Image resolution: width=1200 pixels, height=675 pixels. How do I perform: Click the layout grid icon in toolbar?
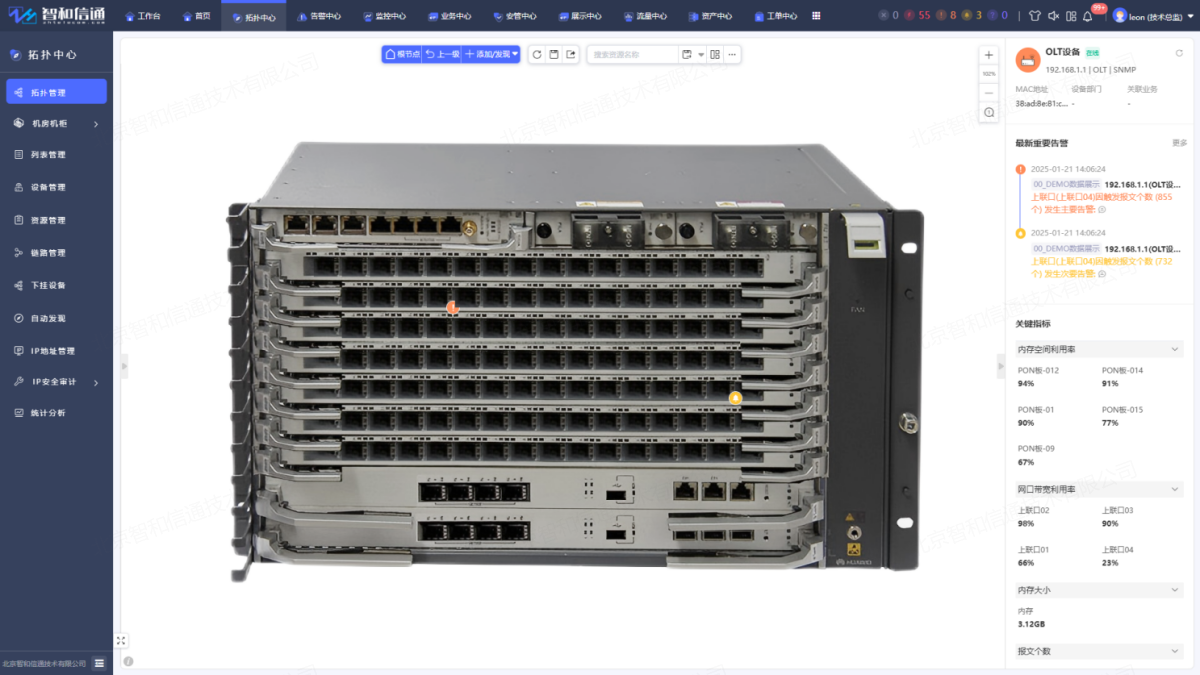(x=716, y=54)
